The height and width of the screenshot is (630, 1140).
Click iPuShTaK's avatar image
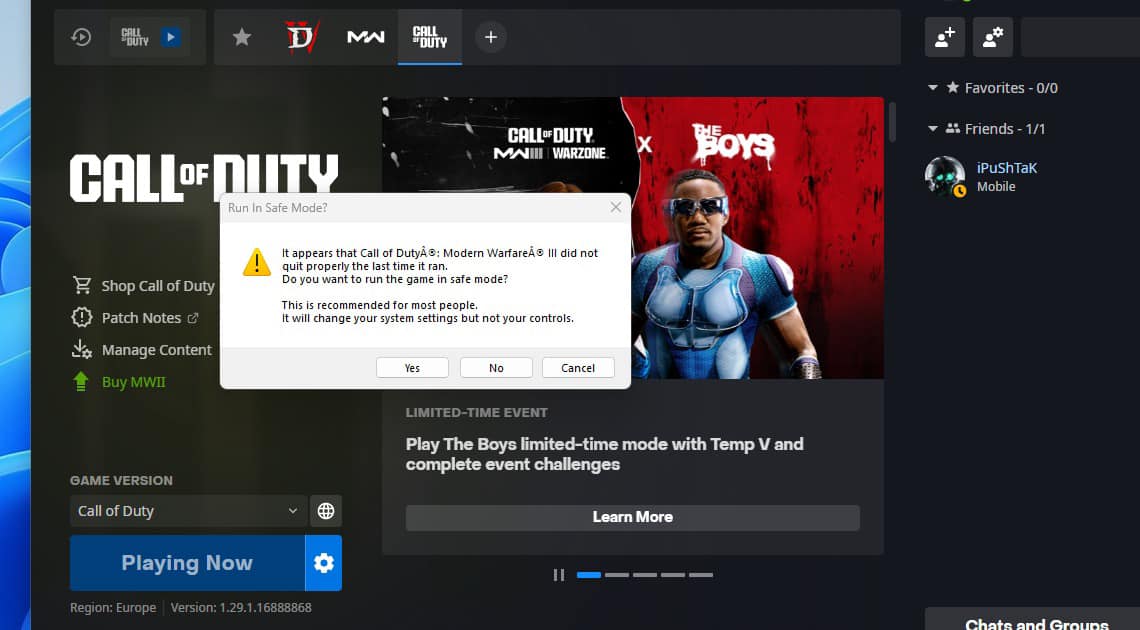click(944, 177)
